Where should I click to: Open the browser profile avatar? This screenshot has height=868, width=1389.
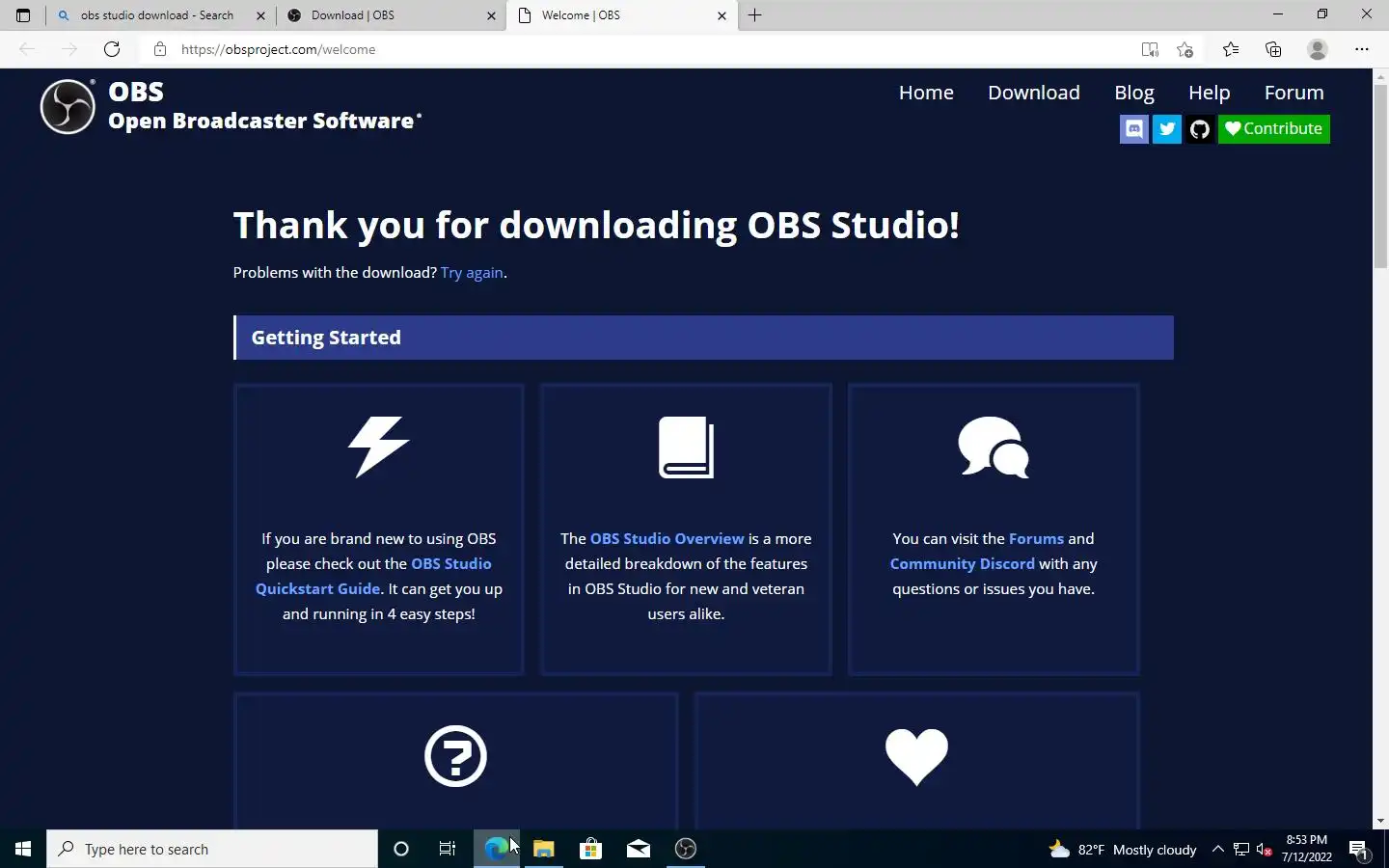1318,49
